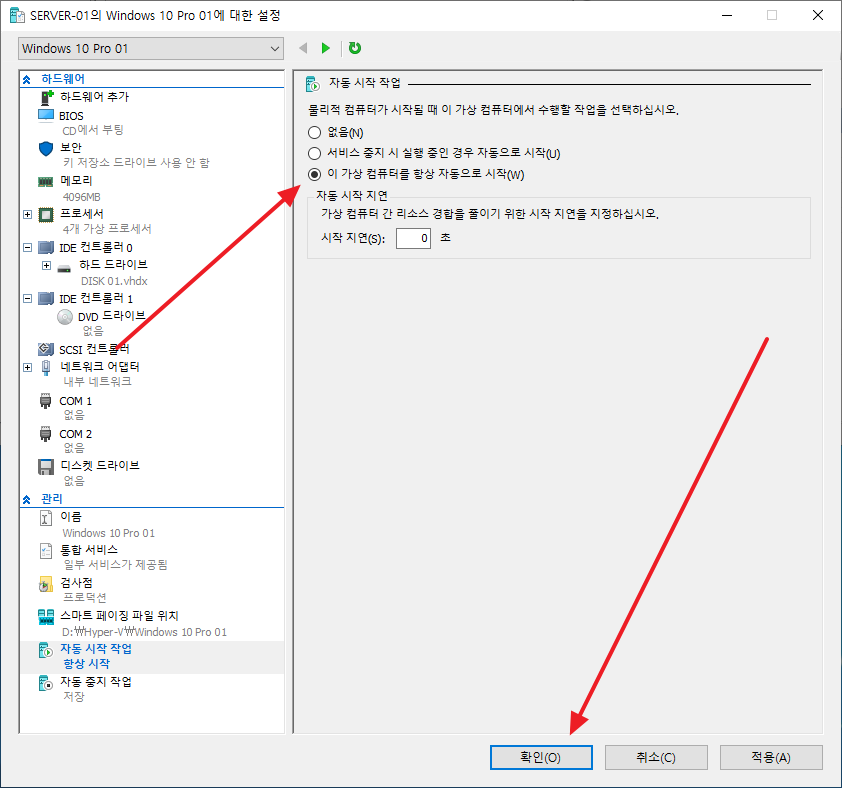This screenshot has height=788, width=842.
Task: Expand the 프로세서 tree node
Action: (27, 215)
